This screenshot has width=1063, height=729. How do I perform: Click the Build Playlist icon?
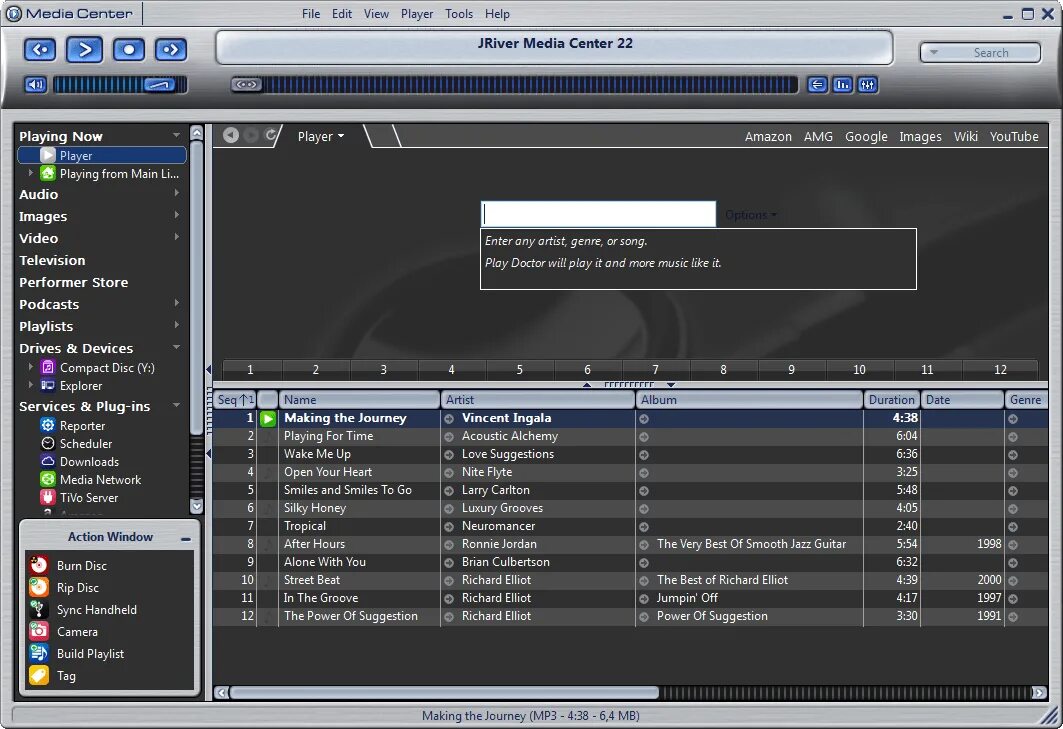[39, 653]
